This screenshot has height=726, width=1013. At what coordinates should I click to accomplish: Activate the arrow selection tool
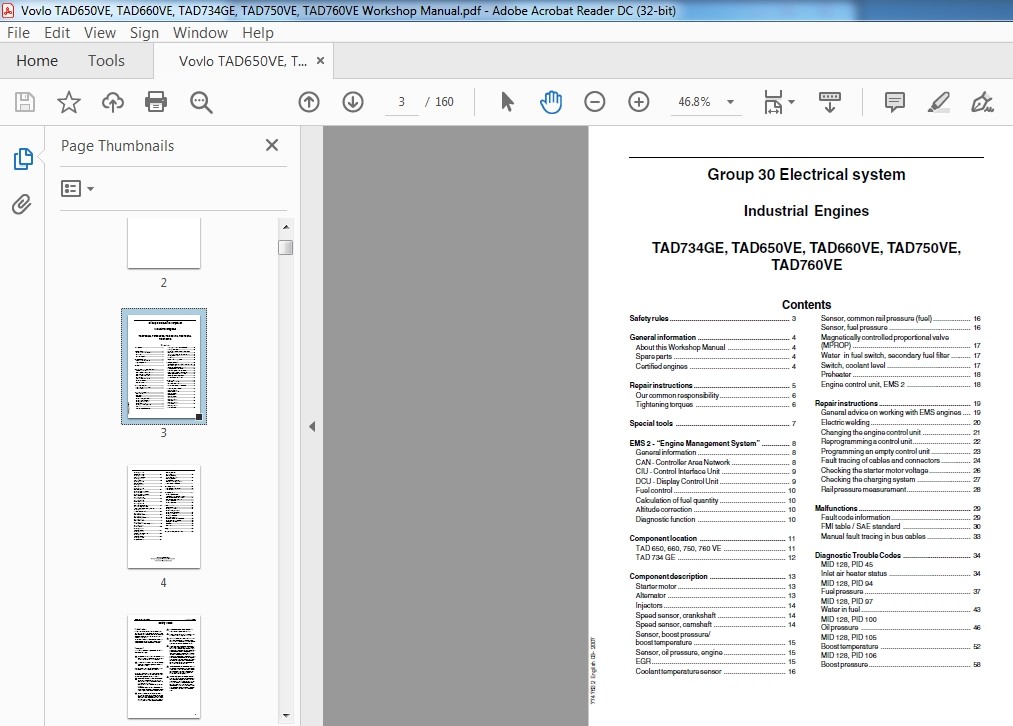[x=507, y=102]
